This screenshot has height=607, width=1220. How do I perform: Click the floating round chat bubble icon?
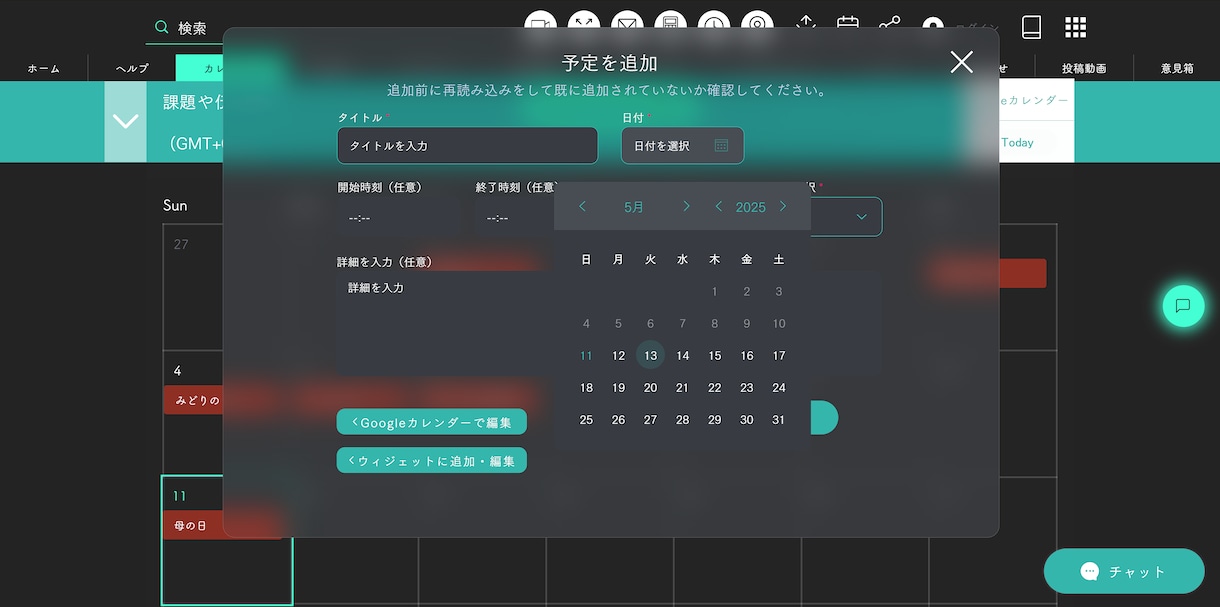pyautogui.click(x=1183, y=306)
